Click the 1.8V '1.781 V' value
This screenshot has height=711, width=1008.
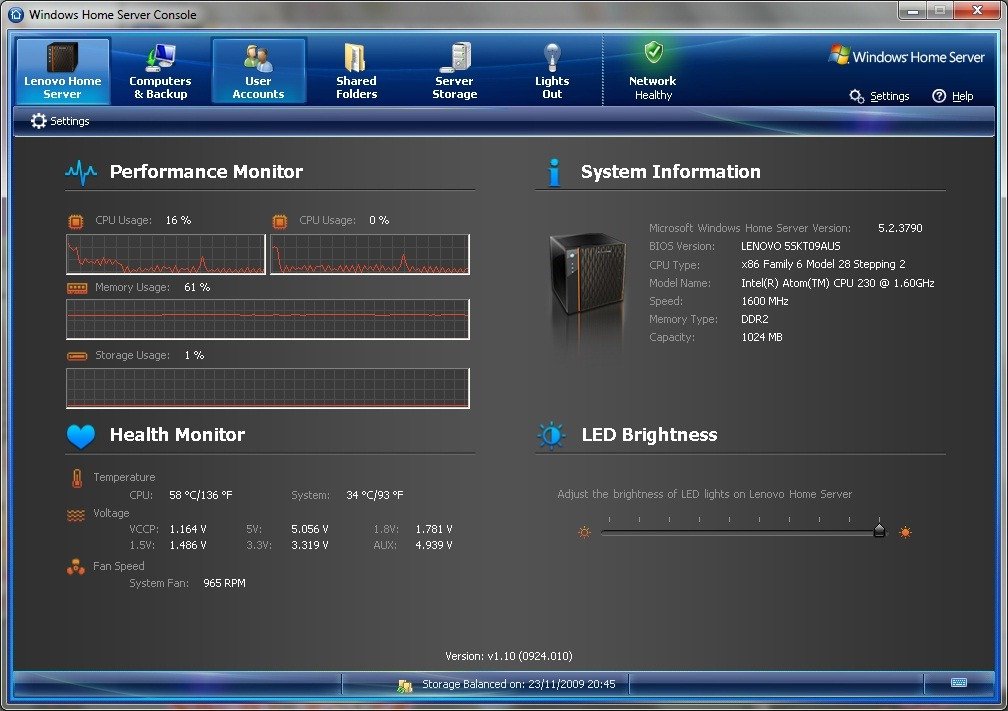434,530
